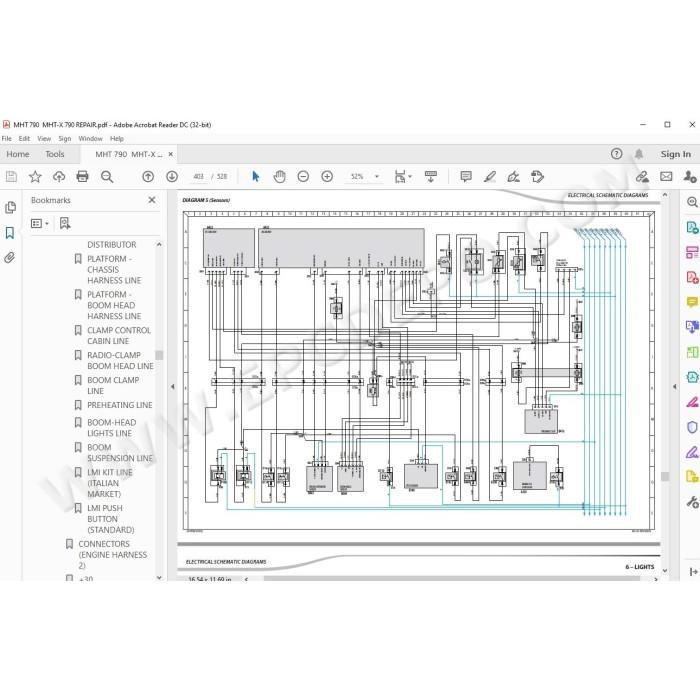Click the Print file icon
Image resolution: width=700 pixels, height=700 pixels.
point(83,176)
